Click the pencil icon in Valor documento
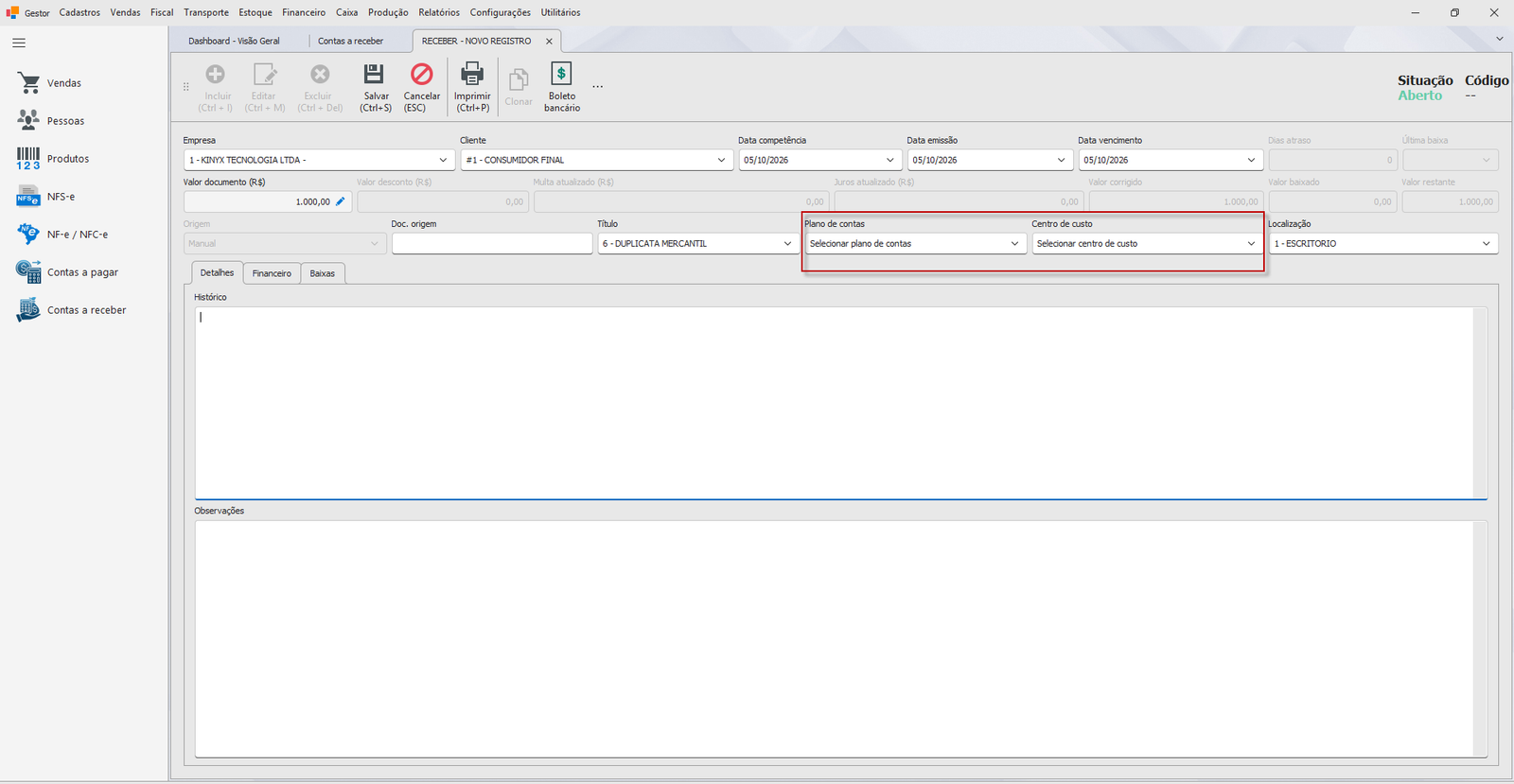 click(341, 201)
